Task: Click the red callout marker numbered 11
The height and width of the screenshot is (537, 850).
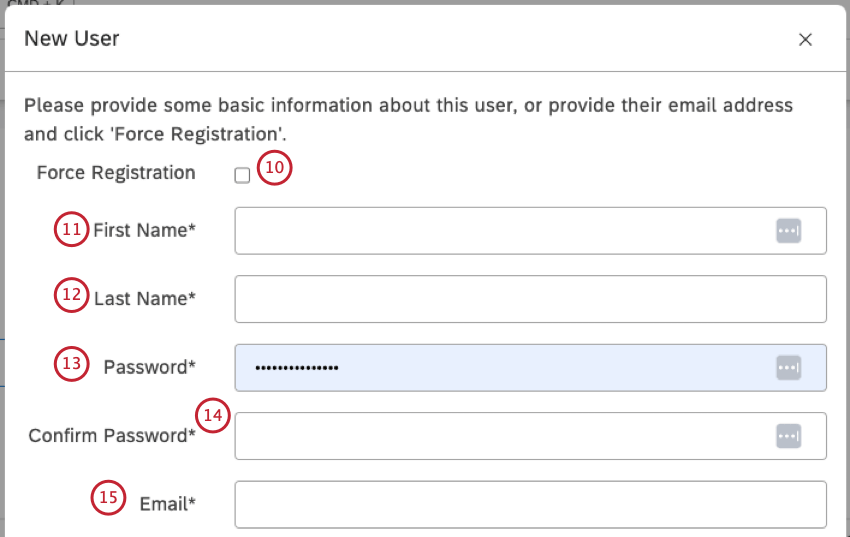Action: 71,230
